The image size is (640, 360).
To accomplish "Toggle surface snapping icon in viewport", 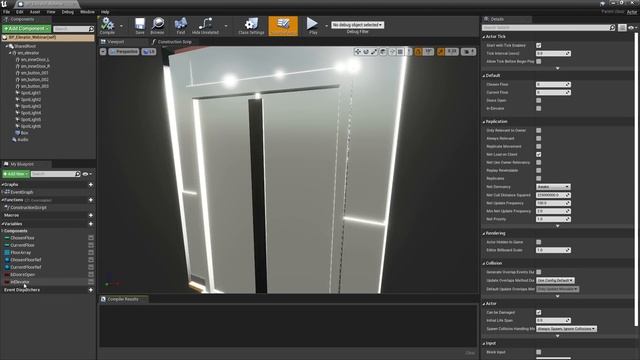I will click(392, 51).
